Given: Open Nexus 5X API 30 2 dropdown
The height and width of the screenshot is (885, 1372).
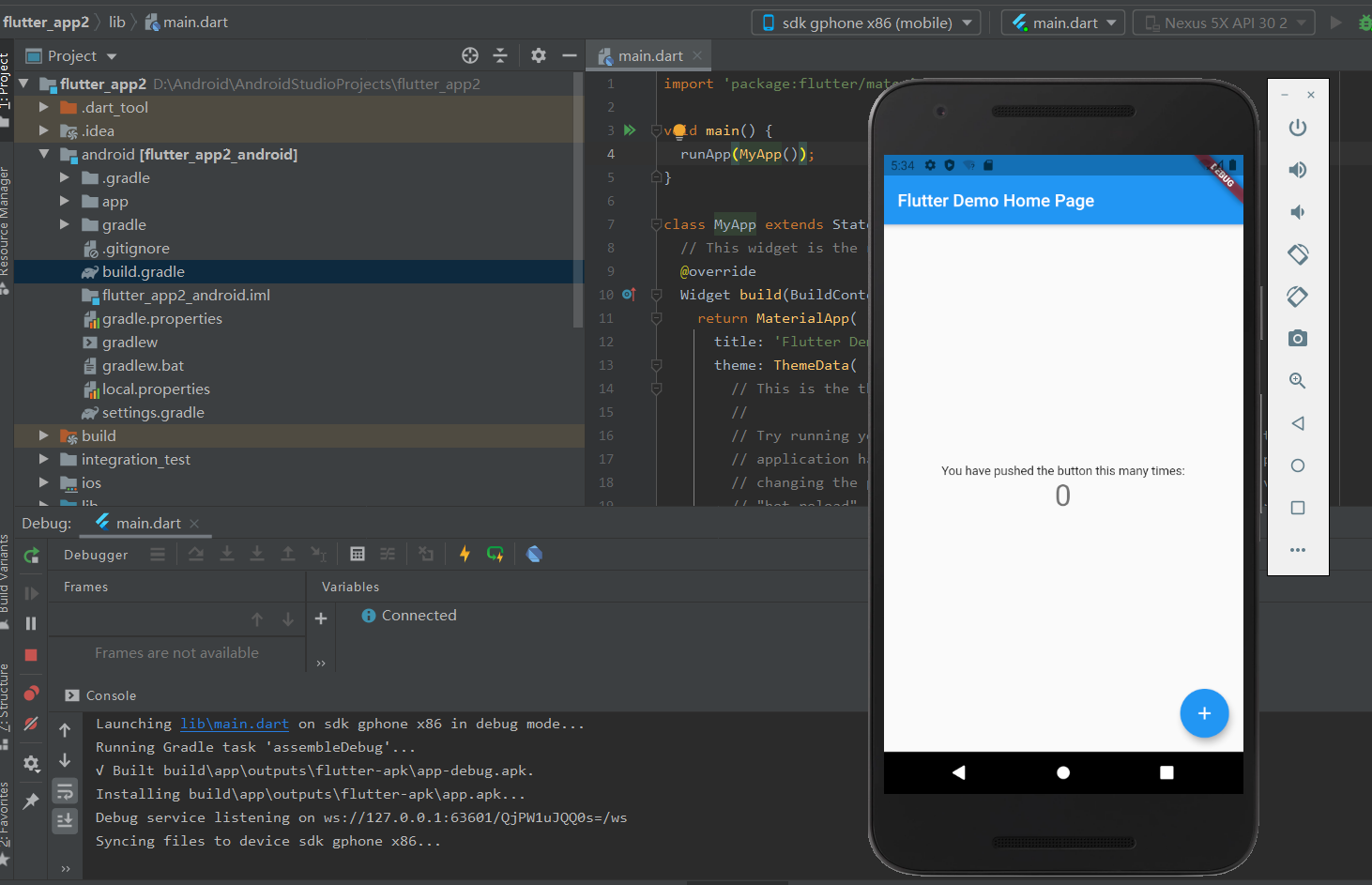Looking at the screenshot, I should point(1224,23).
